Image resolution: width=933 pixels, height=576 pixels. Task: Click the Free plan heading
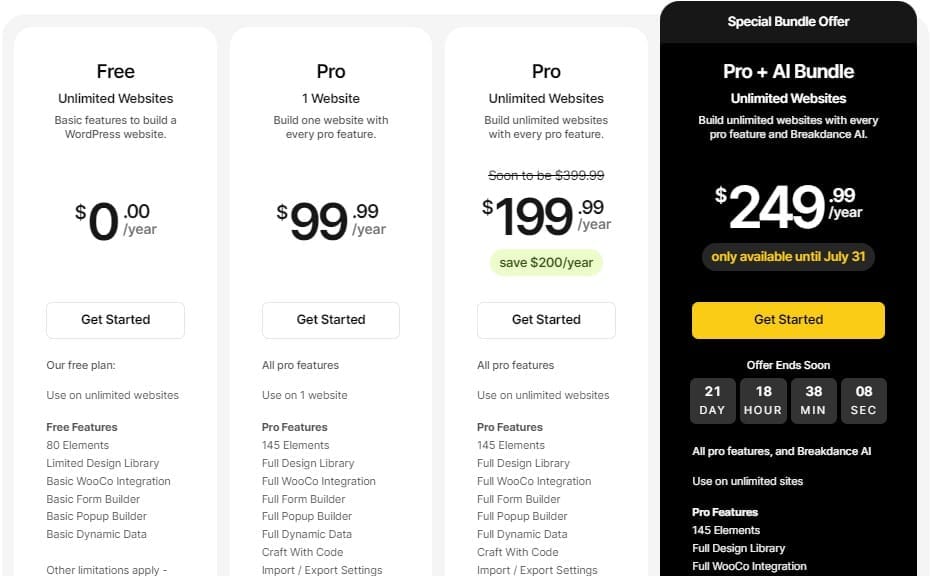click(x=115, y=72)
